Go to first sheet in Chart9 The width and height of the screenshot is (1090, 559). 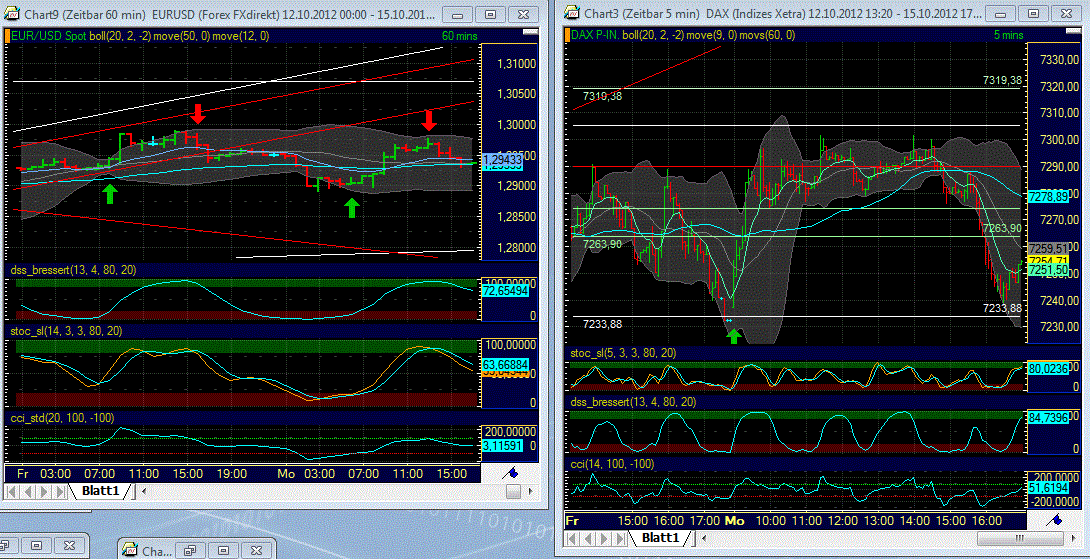coord(13,491)
